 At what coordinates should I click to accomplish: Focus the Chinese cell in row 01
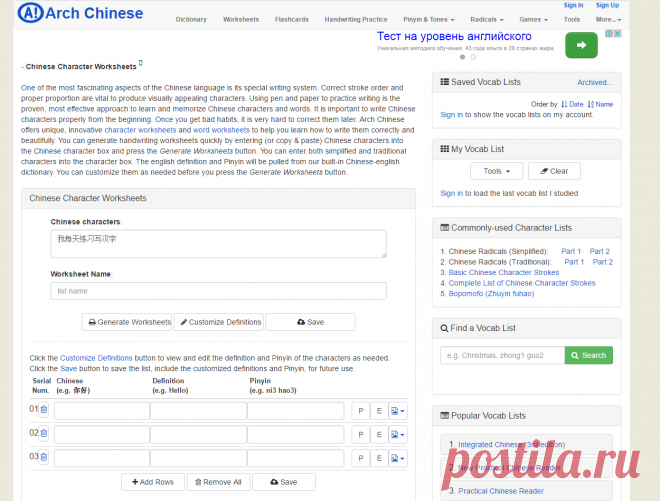[102, 411]
